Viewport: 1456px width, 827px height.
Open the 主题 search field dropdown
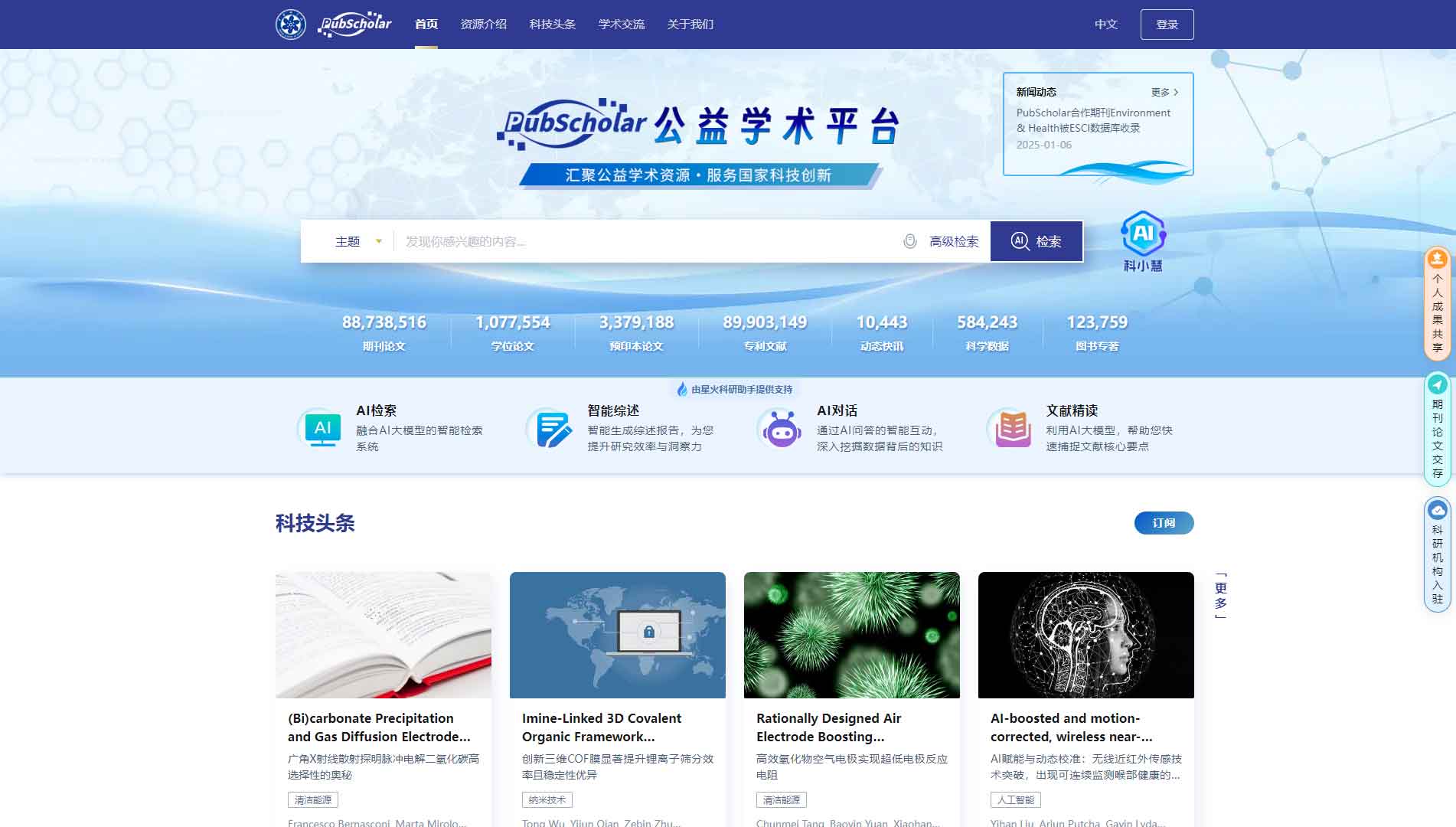358,241
